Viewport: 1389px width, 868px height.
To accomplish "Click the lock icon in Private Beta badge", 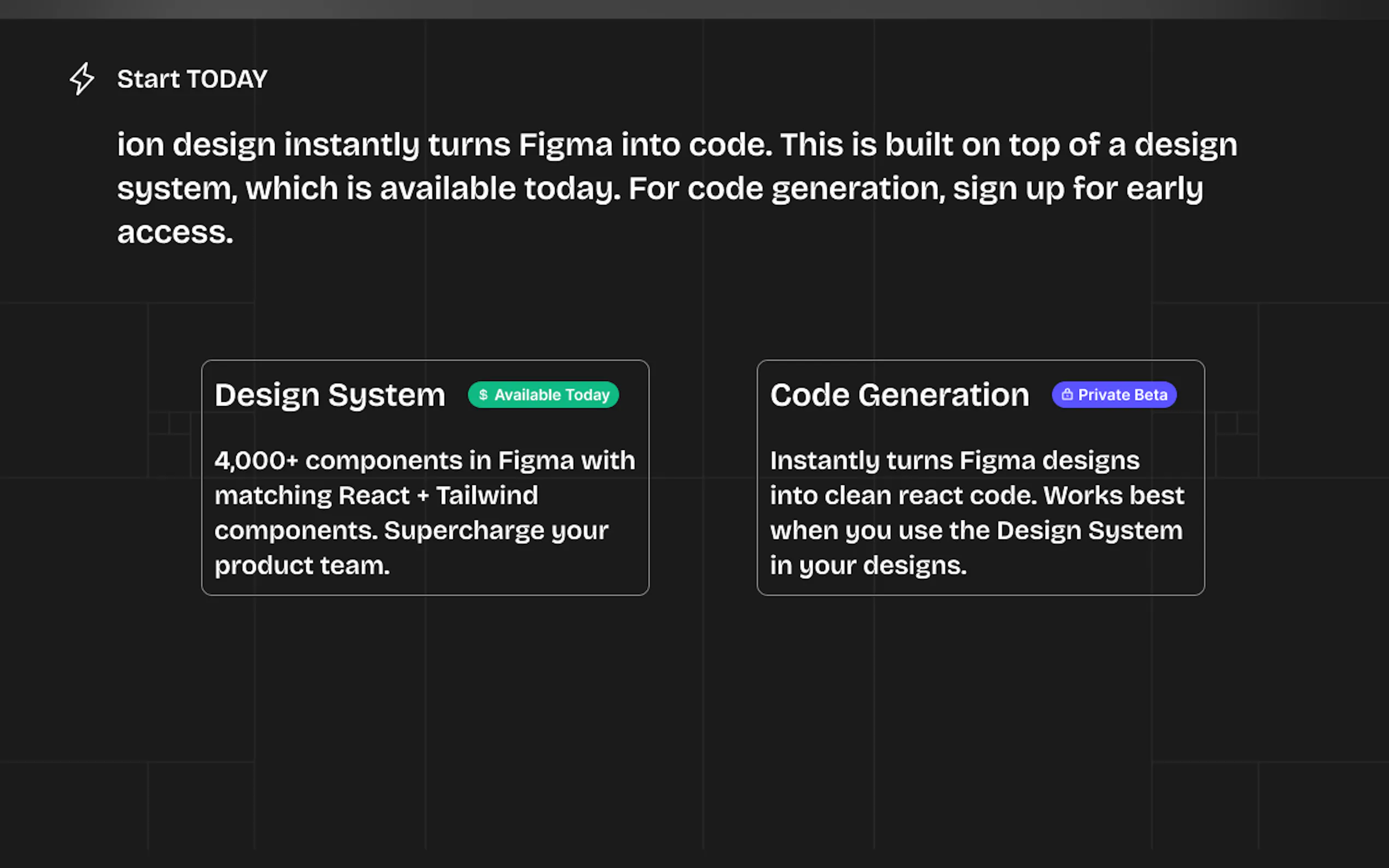I will point(1067,395).
